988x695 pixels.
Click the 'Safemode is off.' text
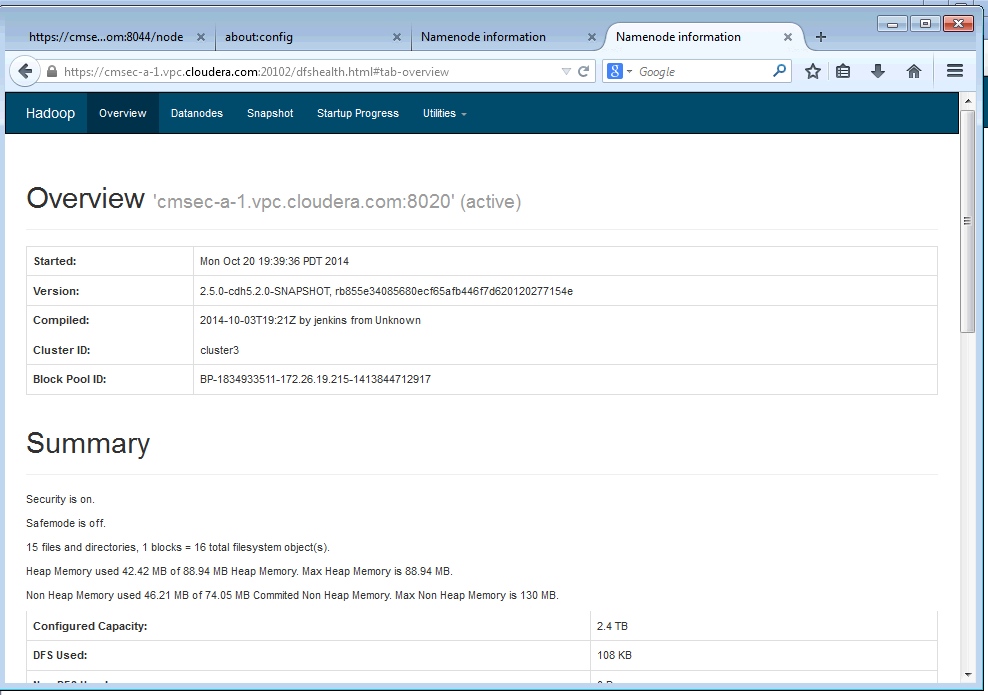pyautogui.click(x=66, y=523)
